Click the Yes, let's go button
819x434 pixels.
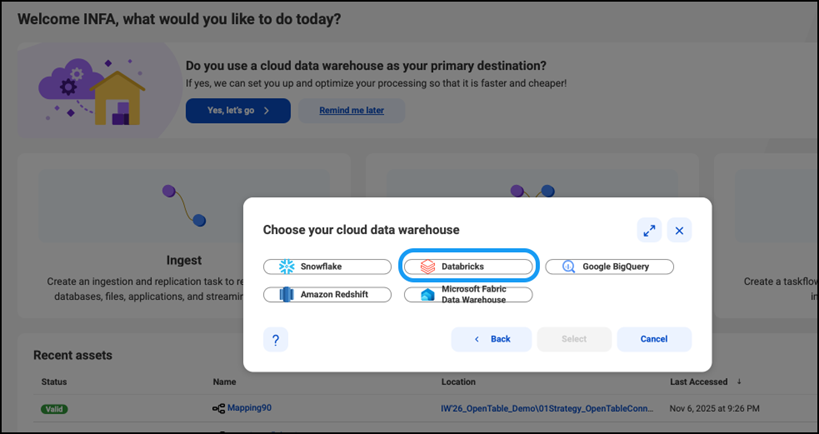[238, 111]
